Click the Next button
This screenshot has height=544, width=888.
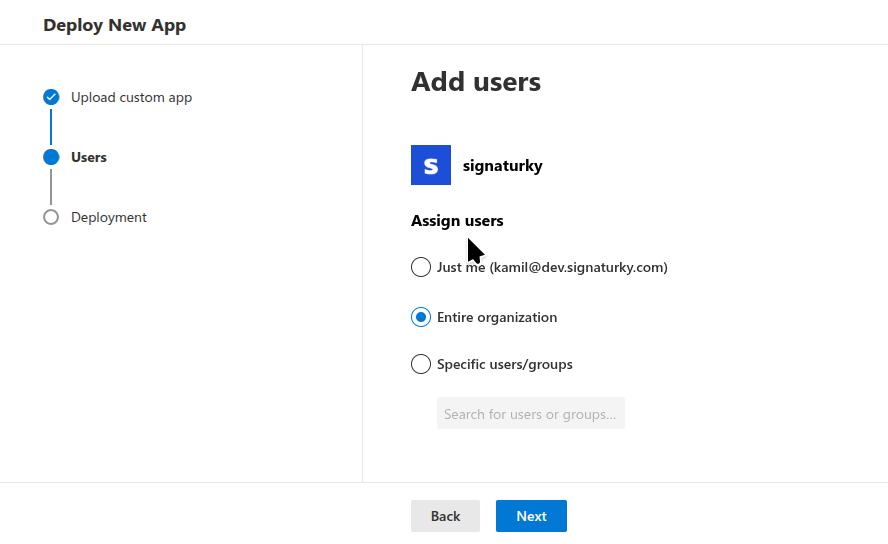[531, 516]
